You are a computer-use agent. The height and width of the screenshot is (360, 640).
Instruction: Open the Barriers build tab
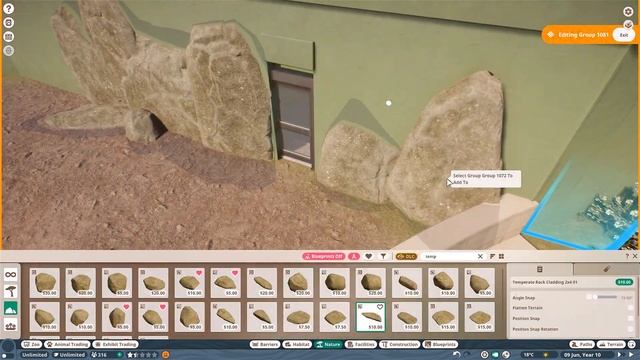click(x=265, y=344)
